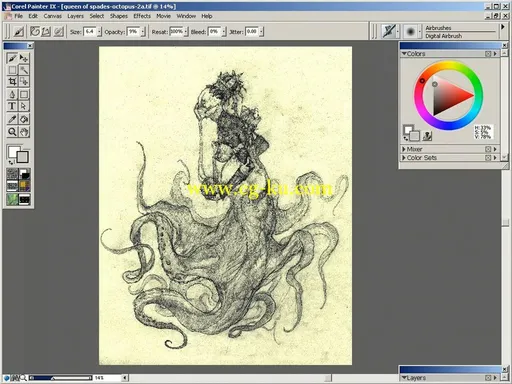Select the Magnifier tool
Image resolution: width=512 pixels, height=384 pixels.
12,132
